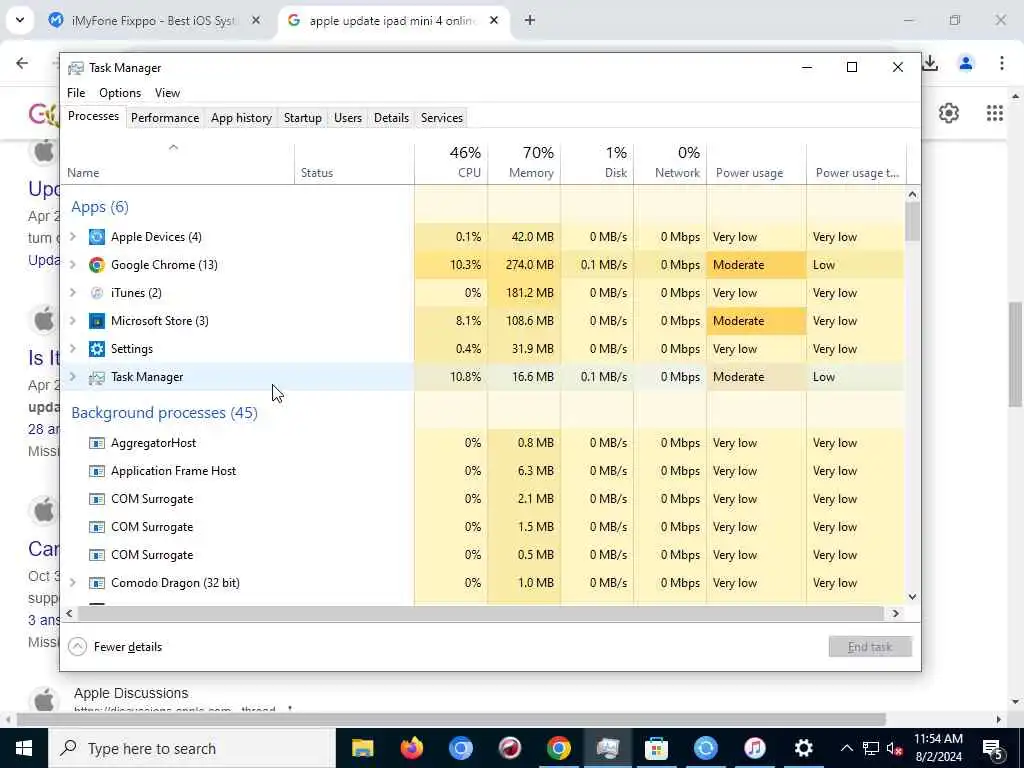
Task: Open the Windows Start menu
Action: (x=24, y=748)
